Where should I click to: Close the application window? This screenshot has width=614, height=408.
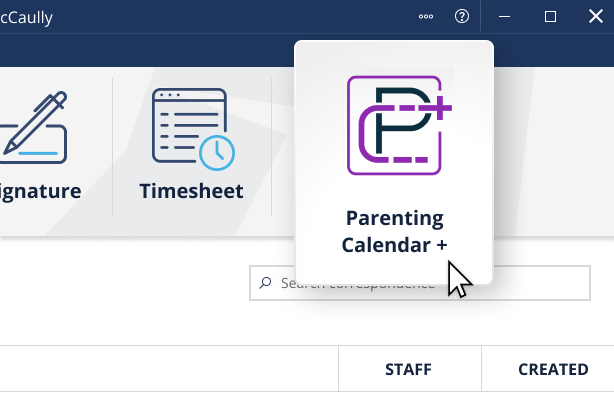[x=594, y=17]
